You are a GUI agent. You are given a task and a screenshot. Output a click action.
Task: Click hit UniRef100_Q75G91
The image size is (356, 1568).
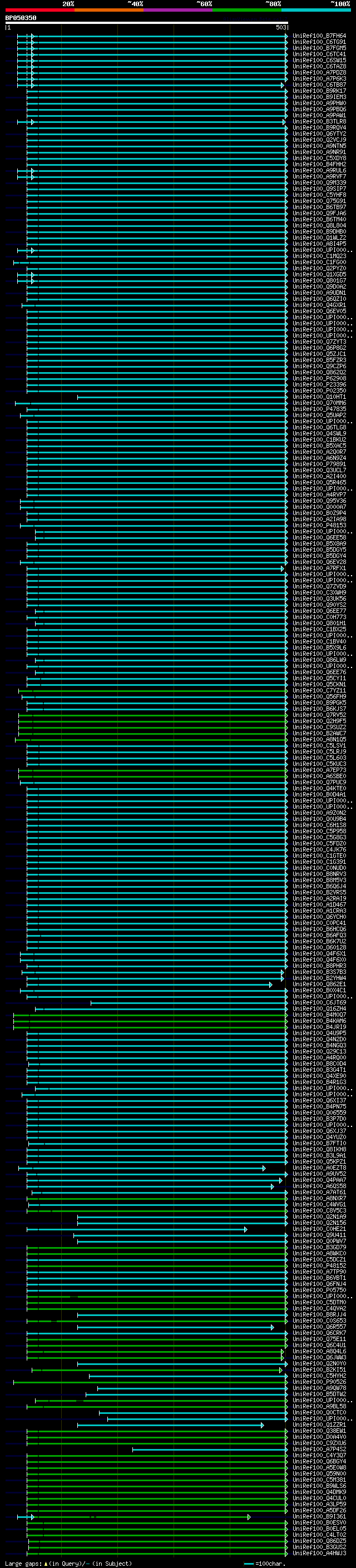319,201
